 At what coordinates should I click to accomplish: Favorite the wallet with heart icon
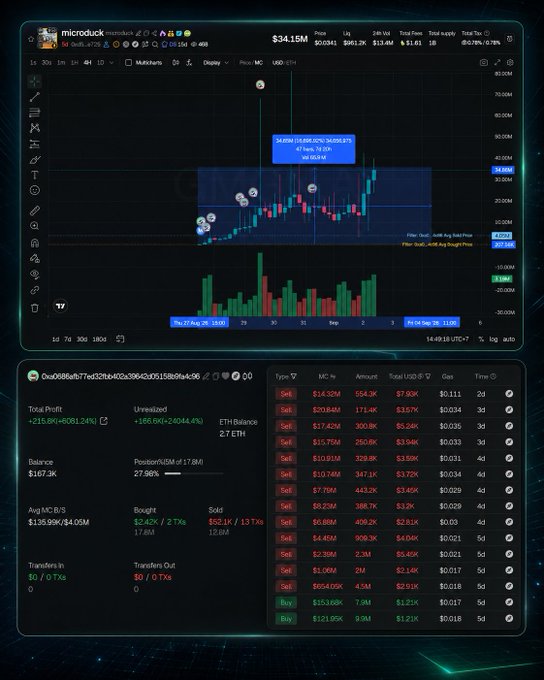click(x=225, y=376)
